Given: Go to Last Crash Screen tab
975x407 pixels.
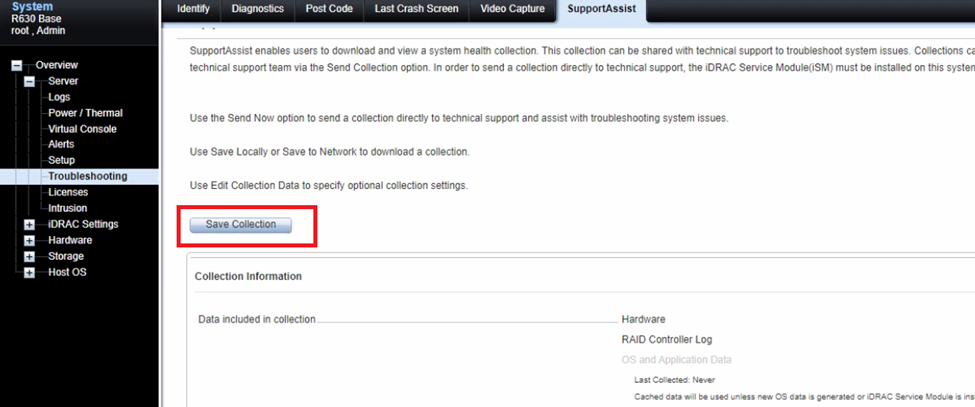Looking at the screenshot, I should [417, 9].
